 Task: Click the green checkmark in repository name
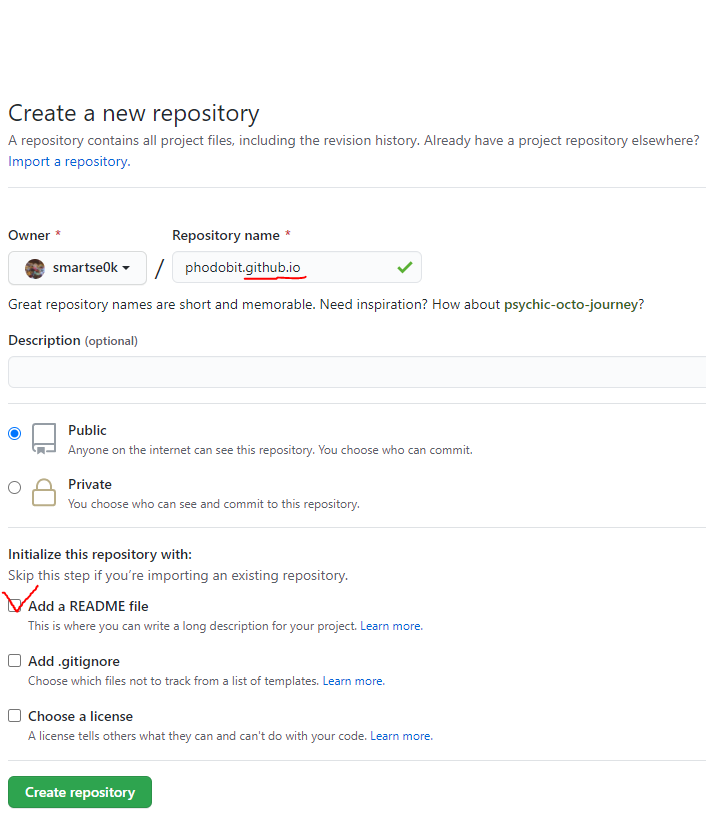405,268
